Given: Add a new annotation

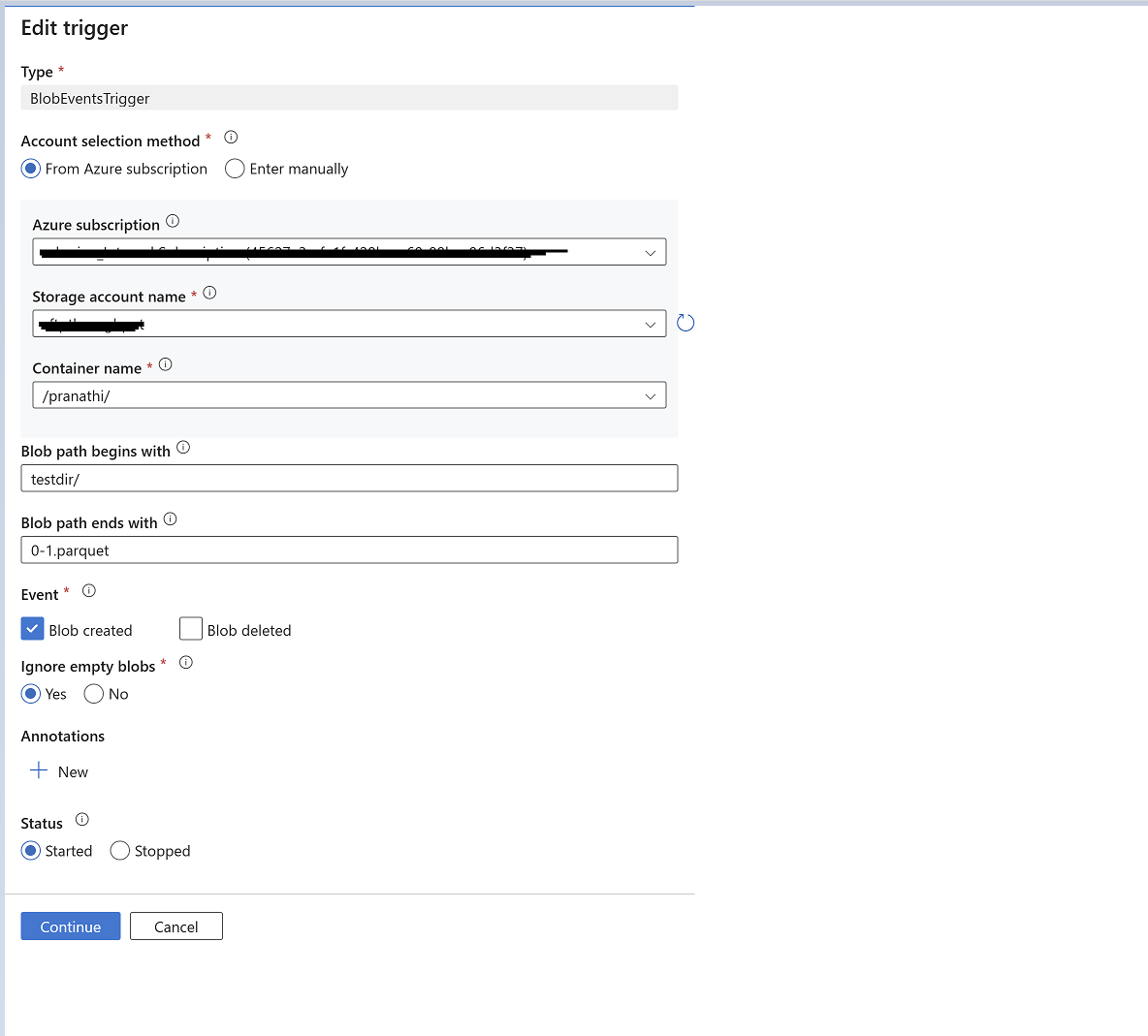Looking at the screenshot, I should (58, 771).
